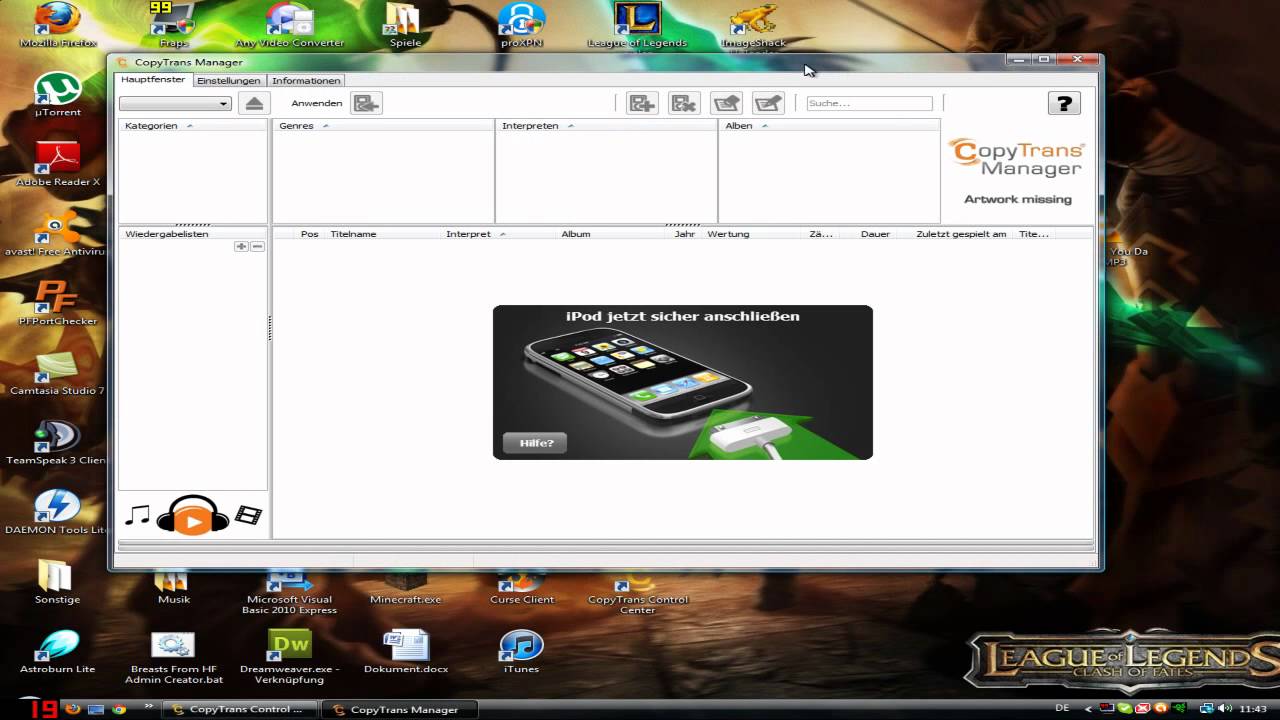Click the CopyTrans Manager taskbar button
1280x720 pixels.
400,709
